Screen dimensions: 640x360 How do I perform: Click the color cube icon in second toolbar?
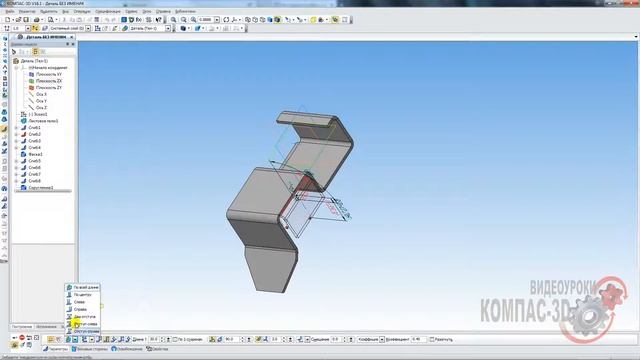(183, 28)
